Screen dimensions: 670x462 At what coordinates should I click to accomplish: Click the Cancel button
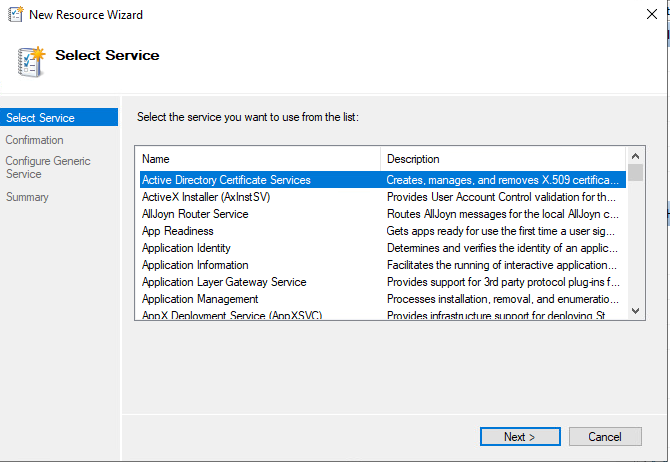pyautogui.click(x=605, y=436)
